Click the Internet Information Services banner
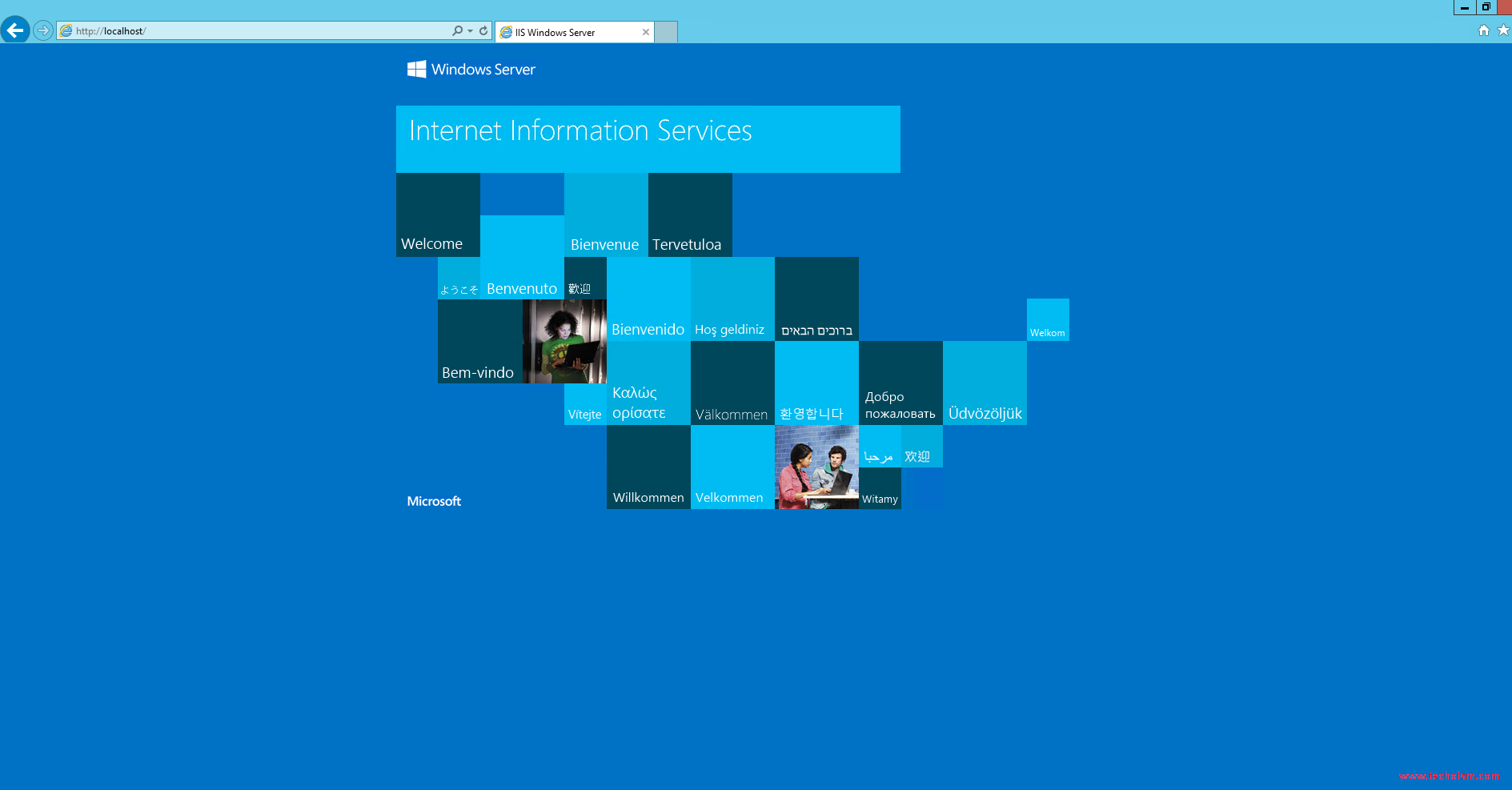 click(648, 139)
